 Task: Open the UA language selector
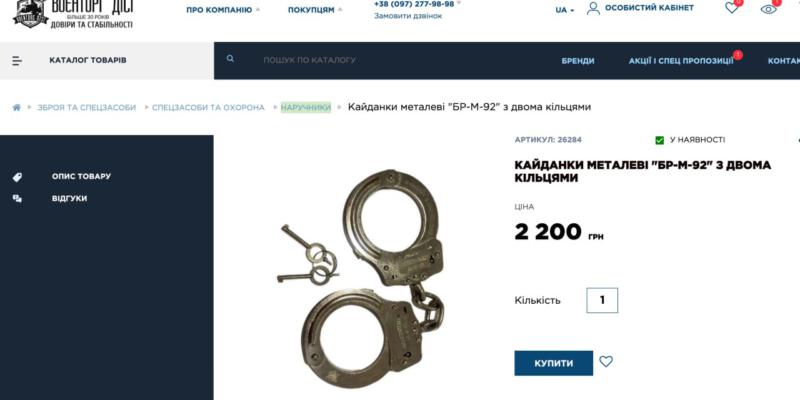(564, 10)
